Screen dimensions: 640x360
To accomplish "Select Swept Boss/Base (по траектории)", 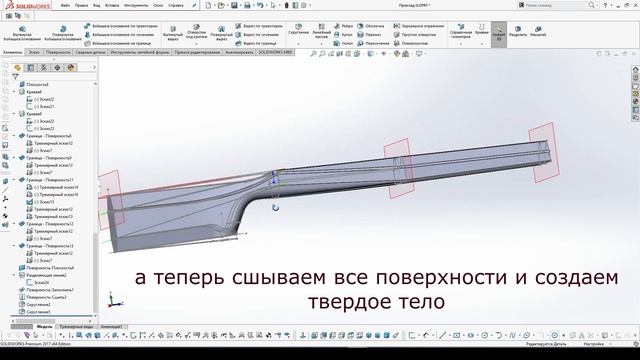I will coord(121,26).
